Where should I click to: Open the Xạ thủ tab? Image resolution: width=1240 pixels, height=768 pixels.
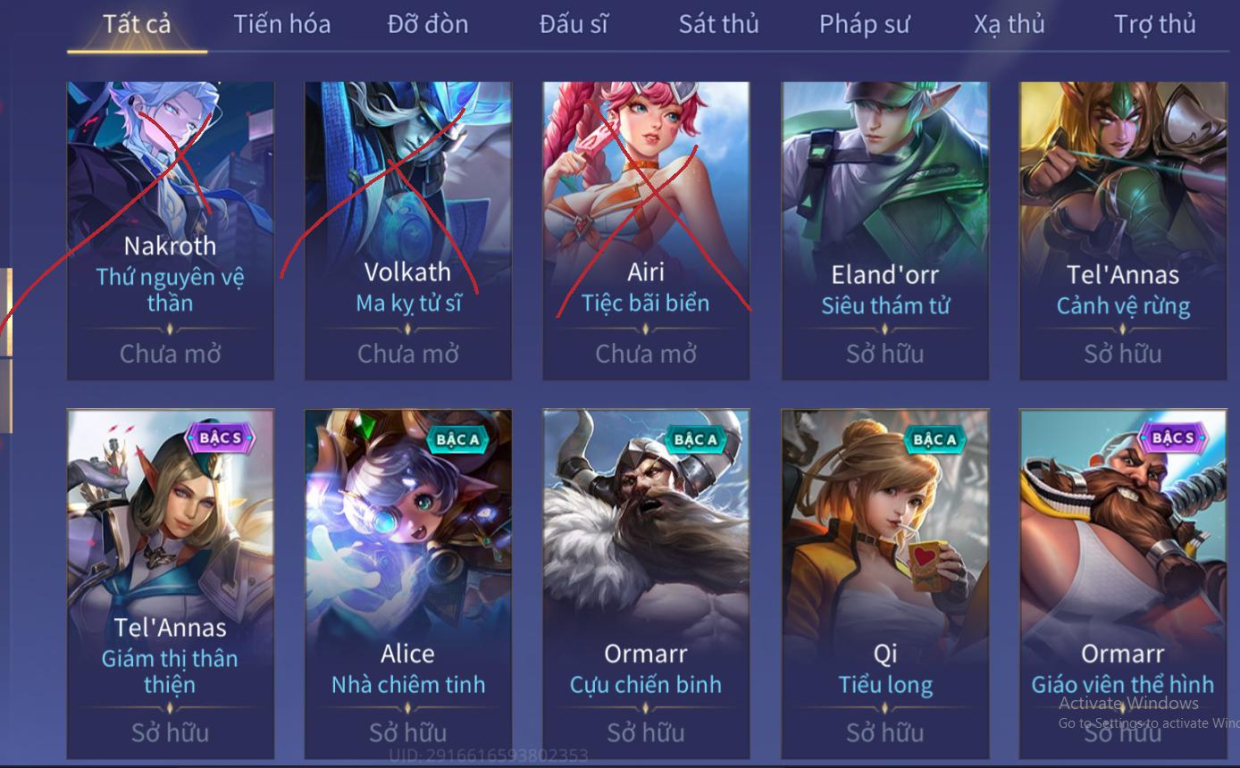point(1009,24)
